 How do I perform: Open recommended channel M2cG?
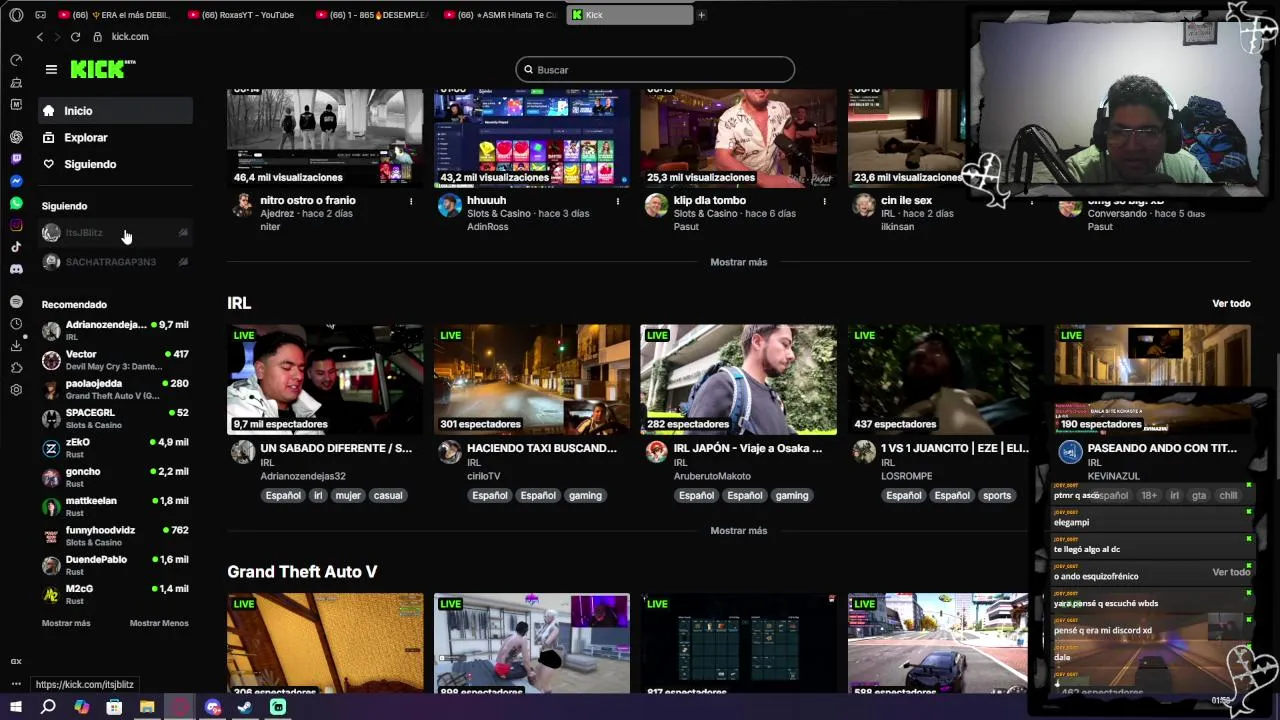click(x=115, y=594)
